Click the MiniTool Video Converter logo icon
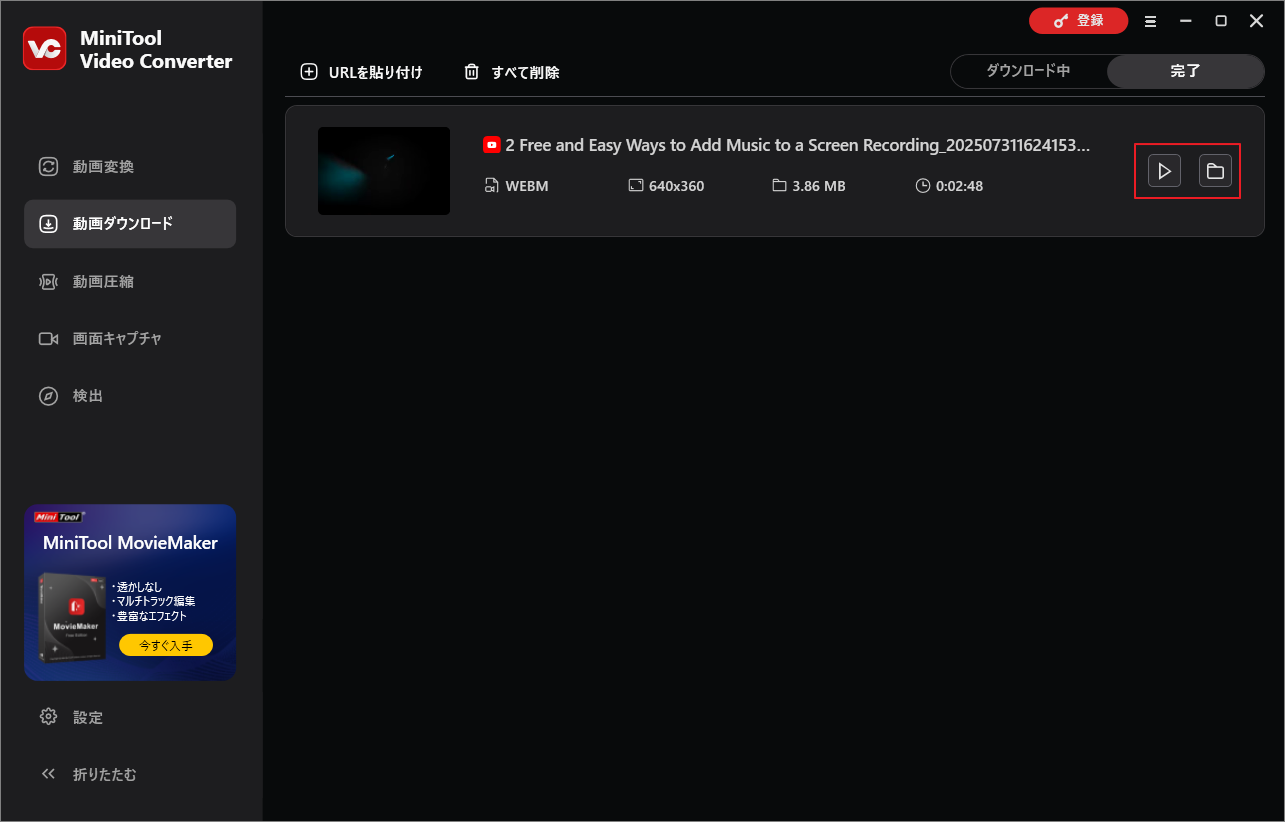The height and width of the screenshot is (822, 1285). point(45,48)
